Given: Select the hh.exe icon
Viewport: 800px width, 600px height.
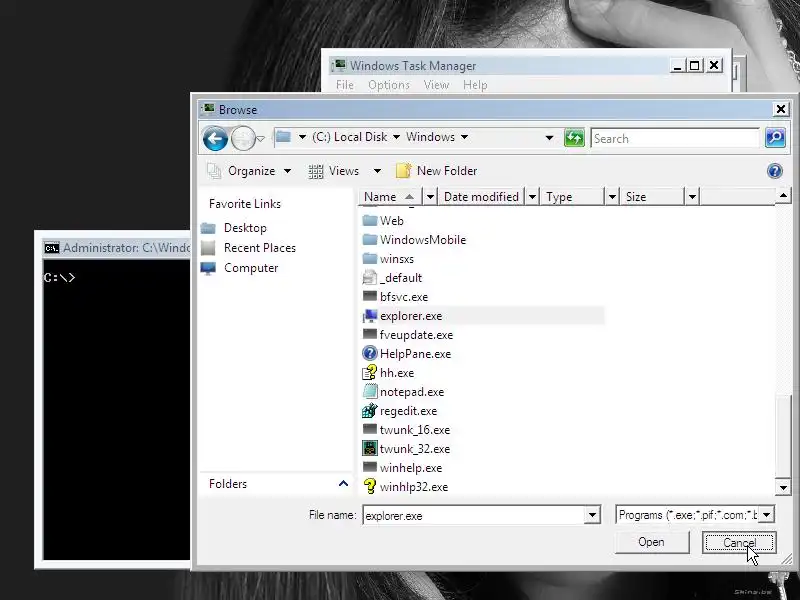Looking at the screenshot, I should [x=370, y=372].
